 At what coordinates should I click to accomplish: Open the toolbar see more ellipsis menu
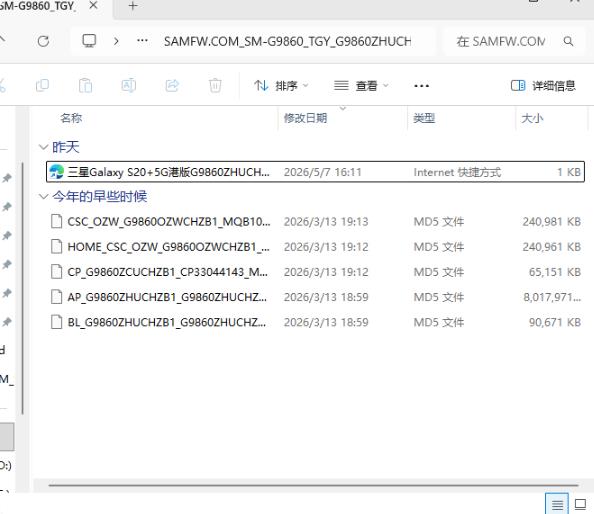click(x=421, y=86)
